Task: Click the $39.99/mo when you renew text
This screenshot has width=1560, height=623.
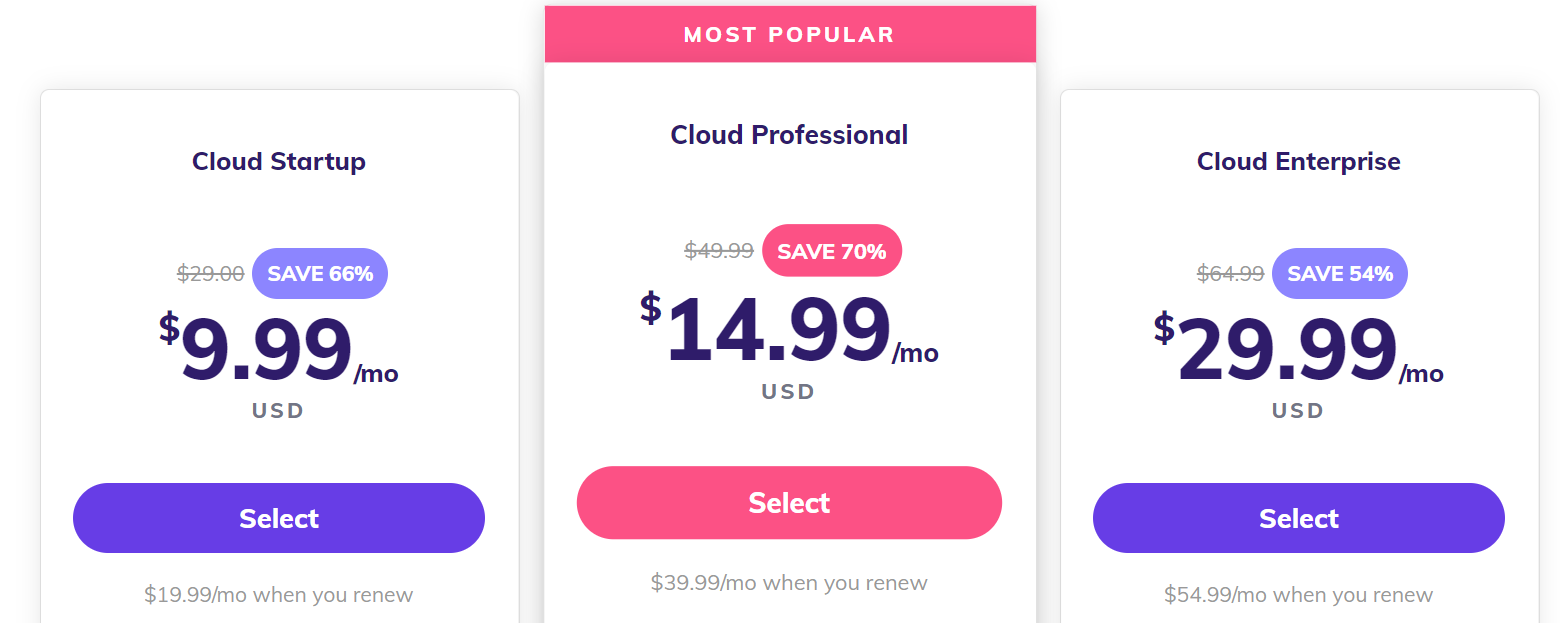Action: 789,582
